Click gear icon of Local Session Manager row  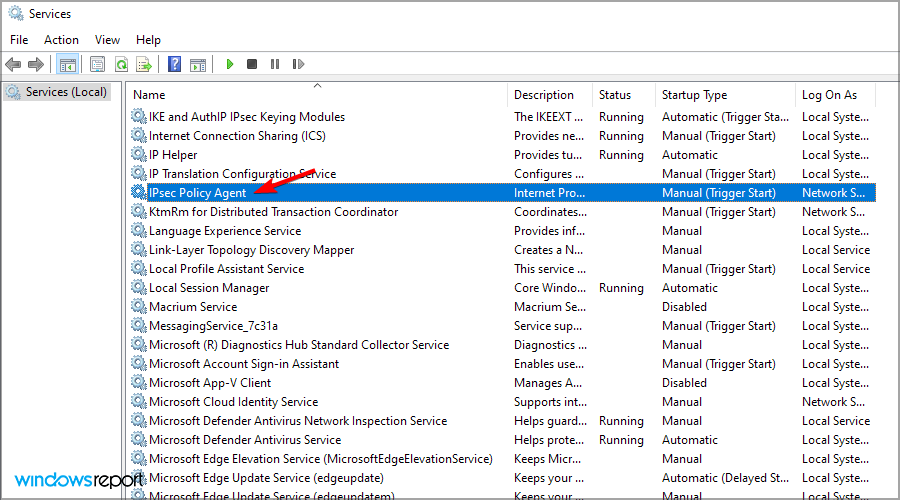(x=138, y=286)
